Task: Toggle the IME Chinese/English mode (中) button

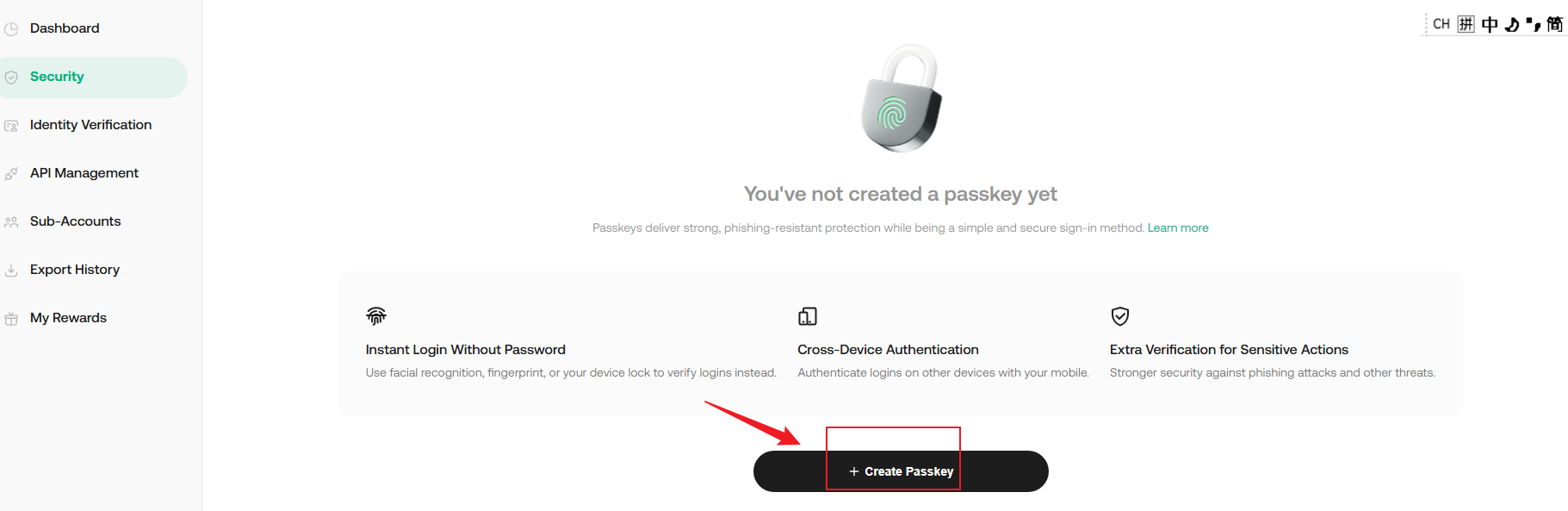Action: tap(1490, 24)
